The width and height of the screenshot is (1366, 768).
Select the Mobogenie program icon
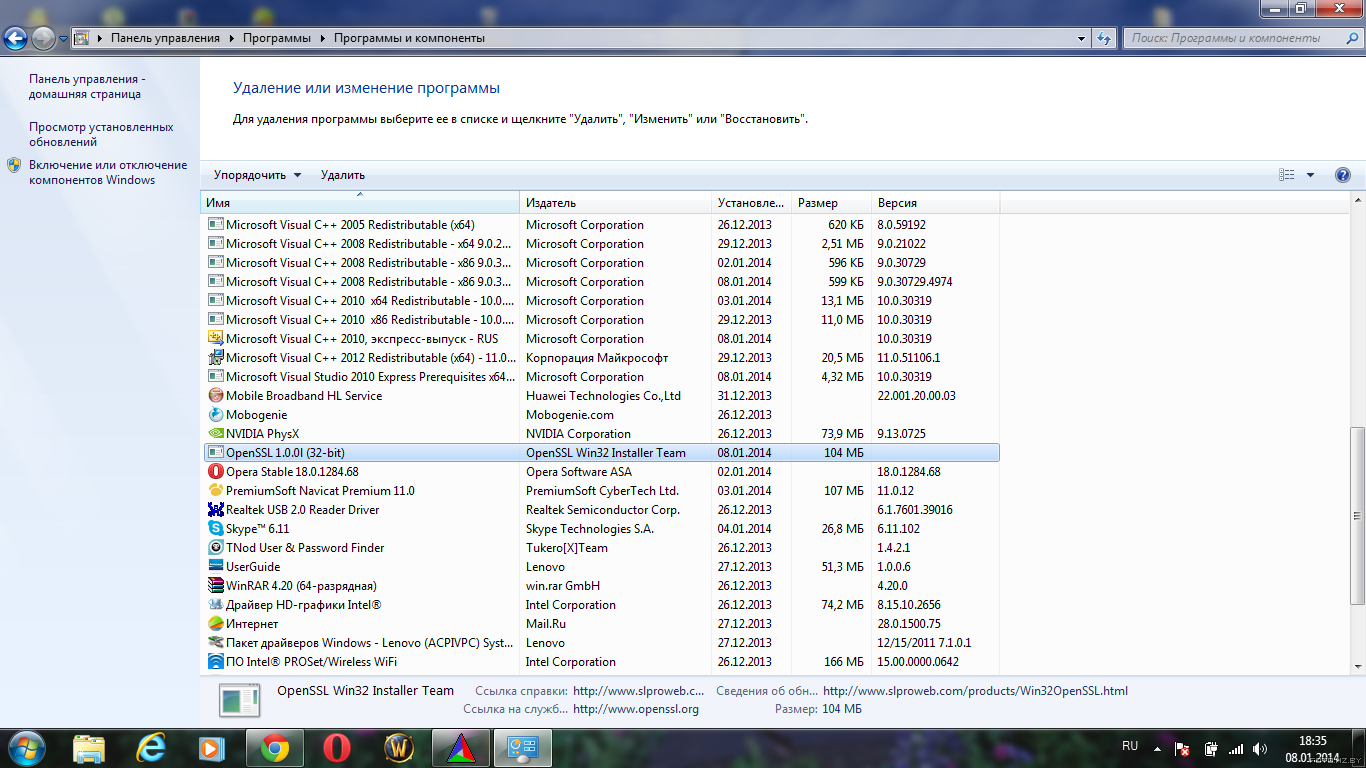point(215,414)
